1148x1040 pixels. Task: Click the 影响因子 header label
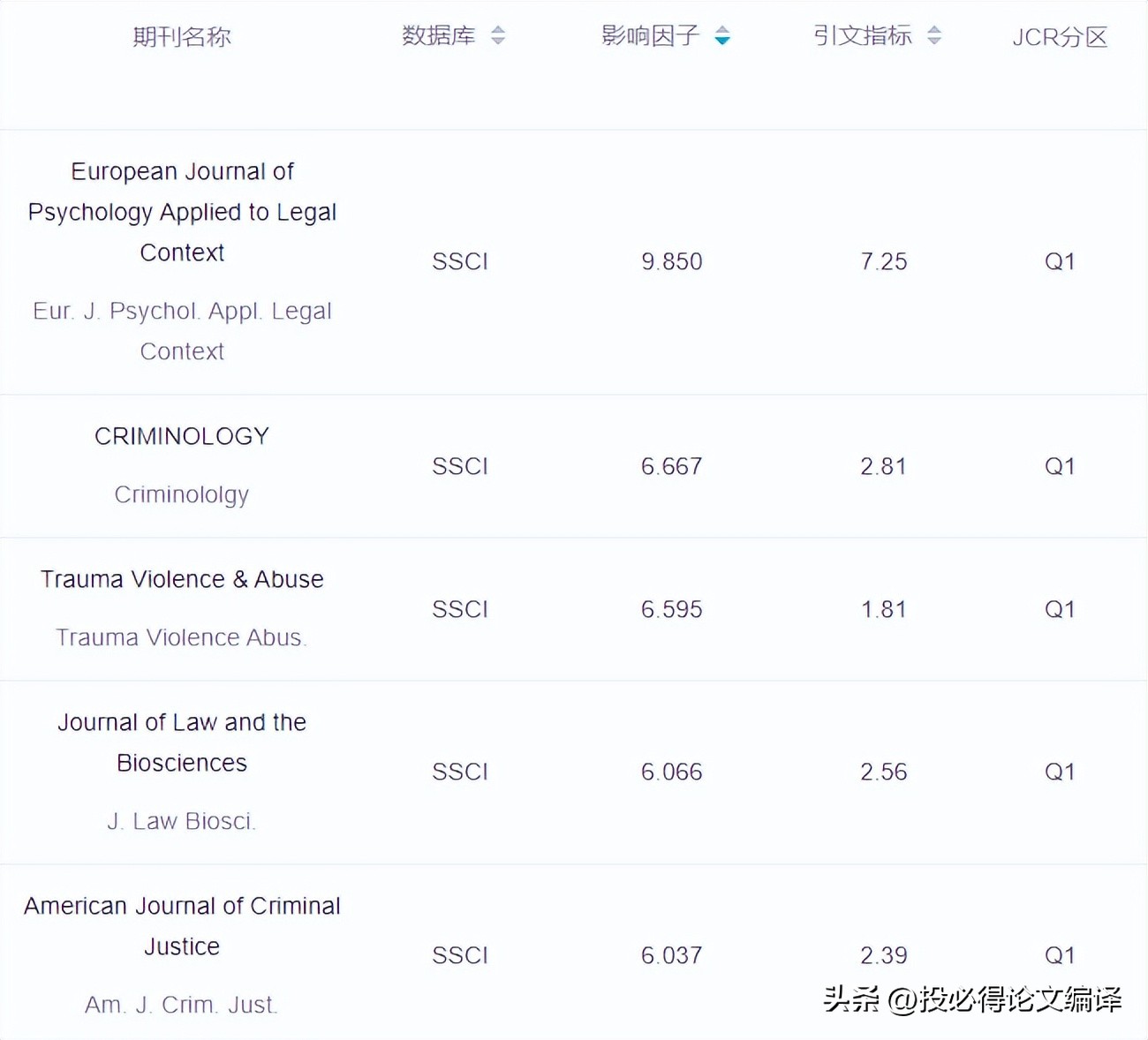pos(651,35)
